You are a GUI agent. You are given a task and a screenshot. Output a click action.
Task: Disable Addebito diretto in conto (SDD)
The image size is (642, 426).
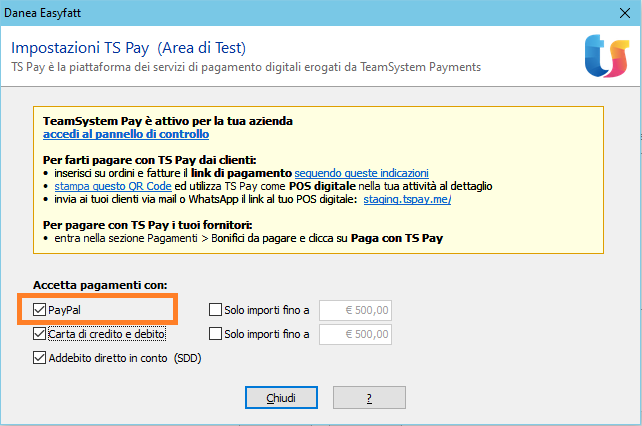39,358
